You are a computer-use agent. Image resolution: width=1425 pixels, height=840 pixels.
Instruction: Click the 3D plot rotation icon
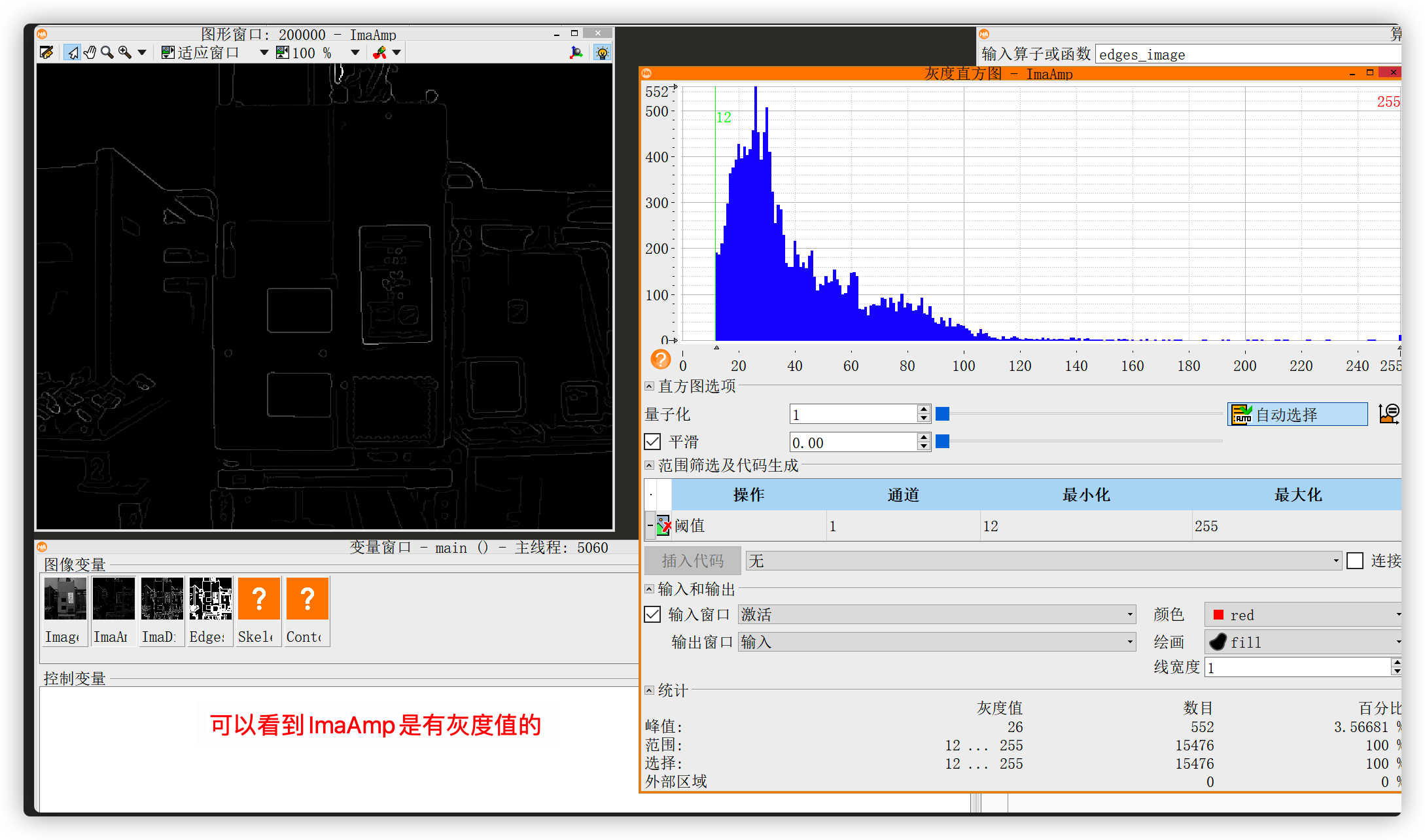[576, 52]
